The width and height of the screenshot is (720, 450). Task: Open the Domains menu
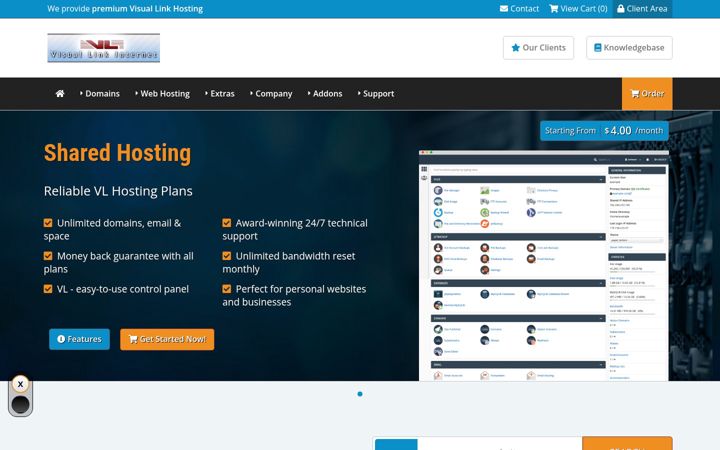tap(100, 94)
